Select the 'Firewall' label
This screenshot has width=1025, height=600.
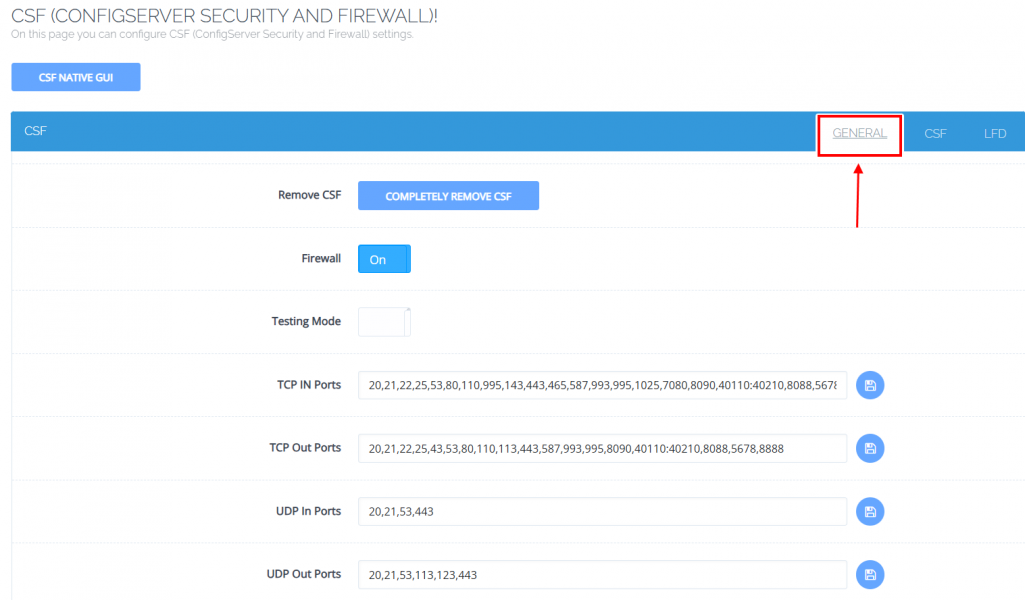tap(321, 258)
